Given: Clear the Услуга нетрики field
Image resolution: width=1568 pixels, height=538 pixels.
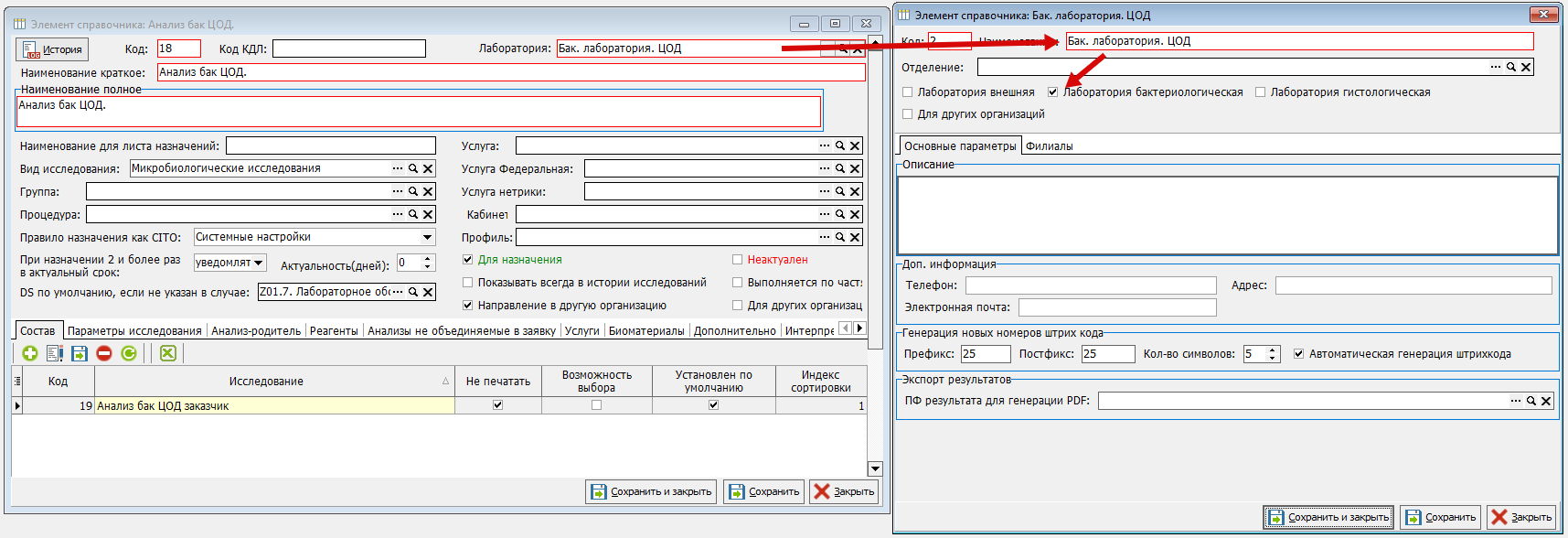Looking at the screenshot, I should pos(855,191).
